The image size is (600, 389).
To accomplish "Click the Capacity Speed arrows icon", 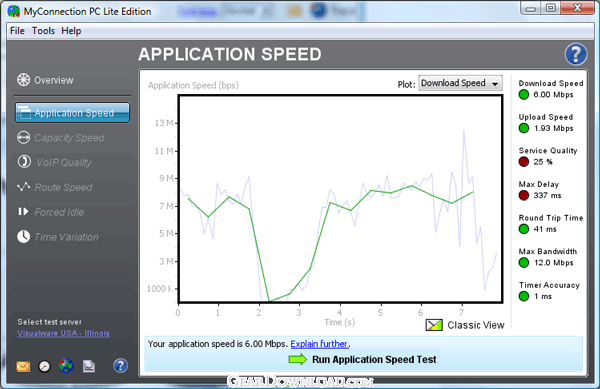I will [23, 138].
